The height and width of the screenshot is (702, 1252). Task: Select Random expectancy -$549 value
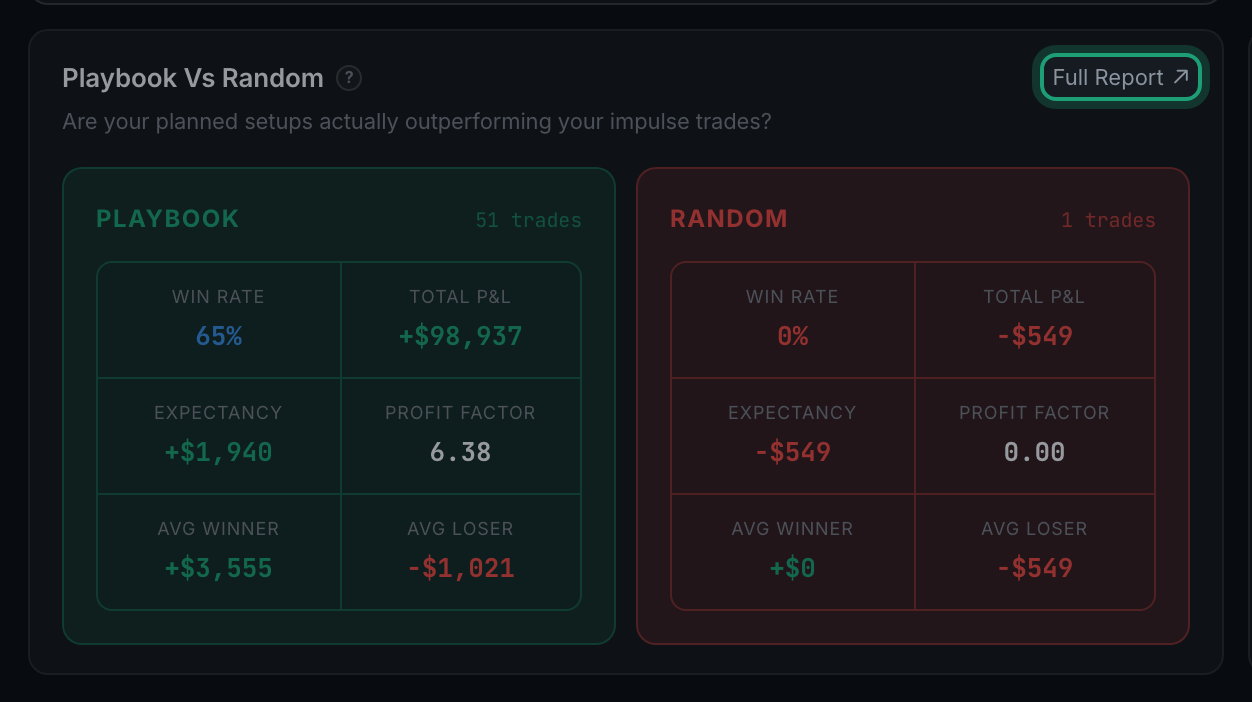tap(793, 452)
